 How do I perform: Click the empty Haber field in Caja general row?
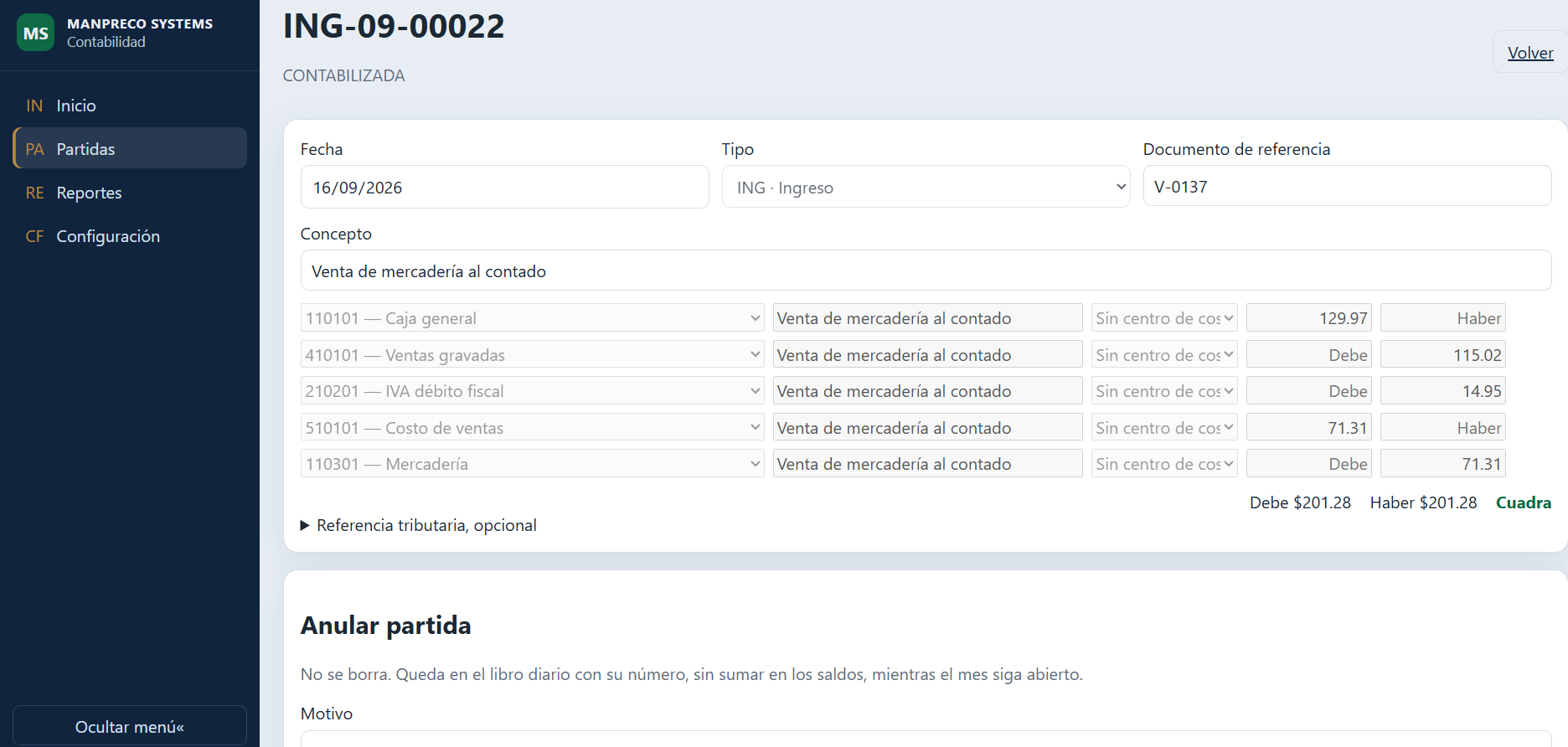(1443, 318)
